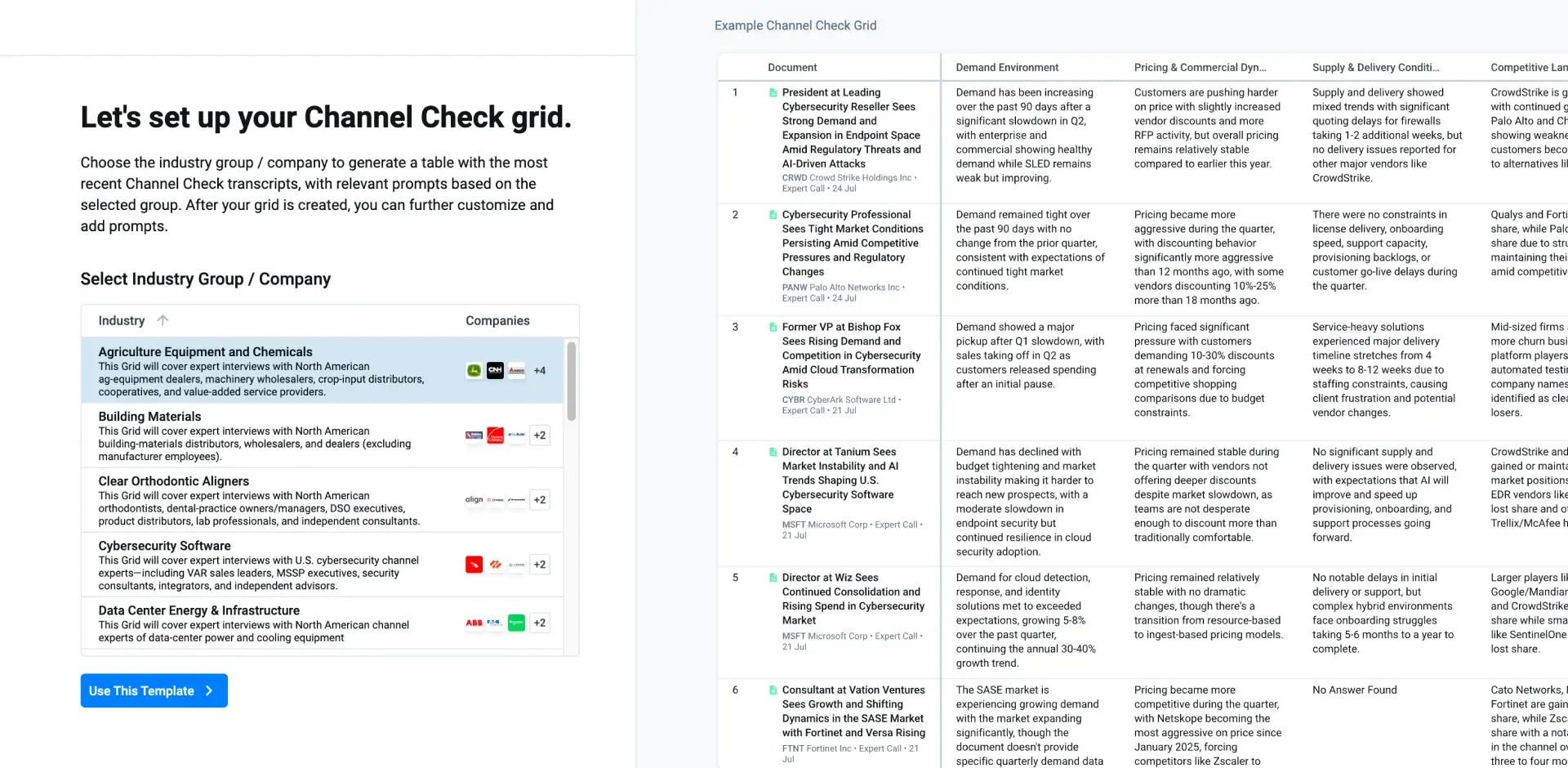Click the Demand Environment column header
Viewport: 1568px width, 768px height.
pos(1007,68)
